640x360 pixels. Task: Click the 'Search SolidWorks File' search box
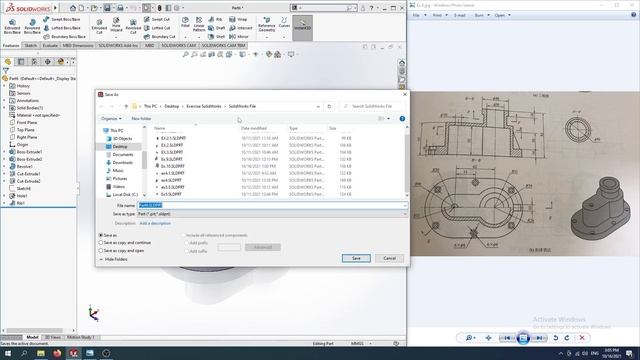(372, 106)
